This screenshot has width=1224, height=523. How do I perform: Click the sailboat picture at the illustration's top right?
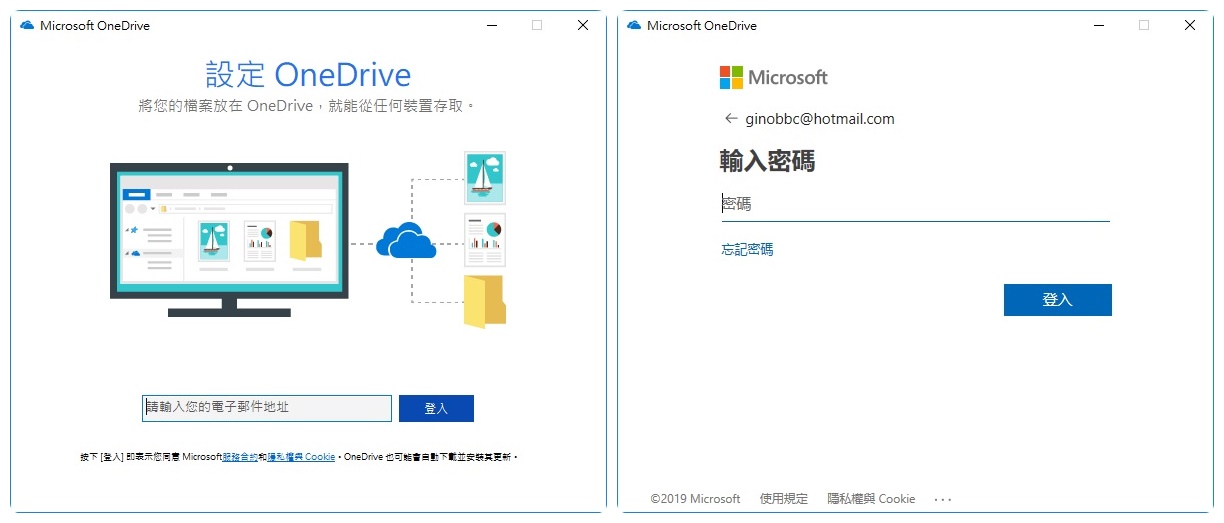tap(485, 178)
